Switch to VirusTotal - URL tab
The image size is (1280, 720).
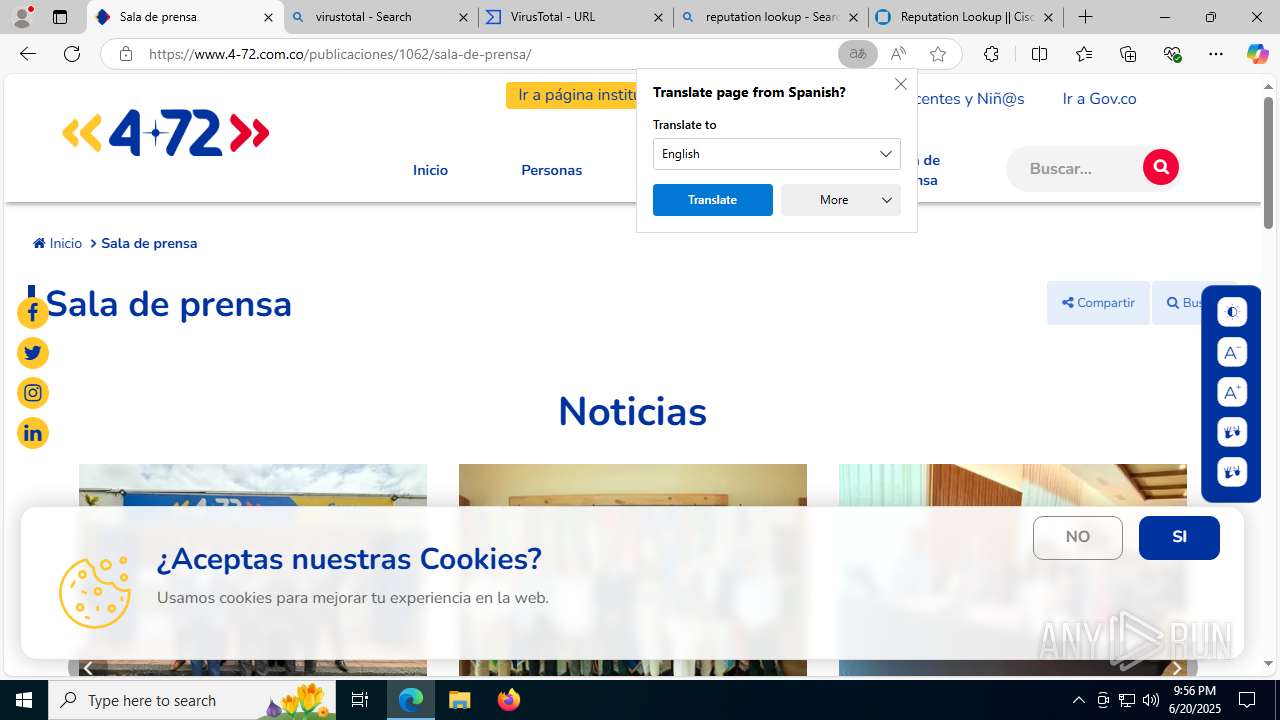pyautogui.click(x=575, y=17)
